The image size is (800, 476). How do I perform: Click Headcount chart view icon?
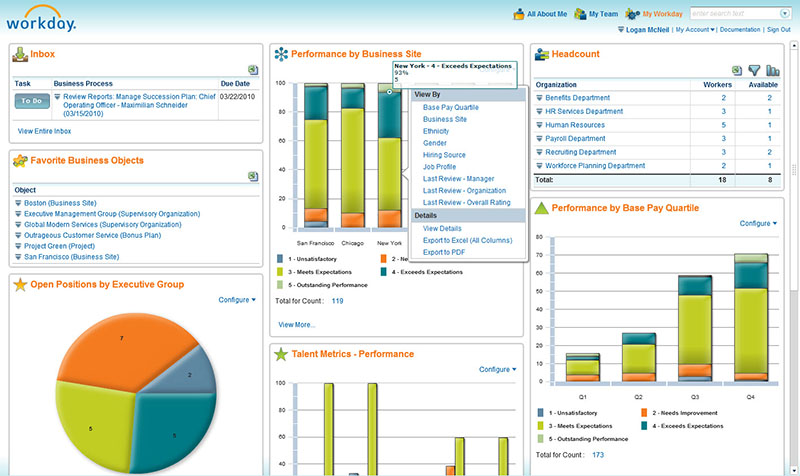772,70
